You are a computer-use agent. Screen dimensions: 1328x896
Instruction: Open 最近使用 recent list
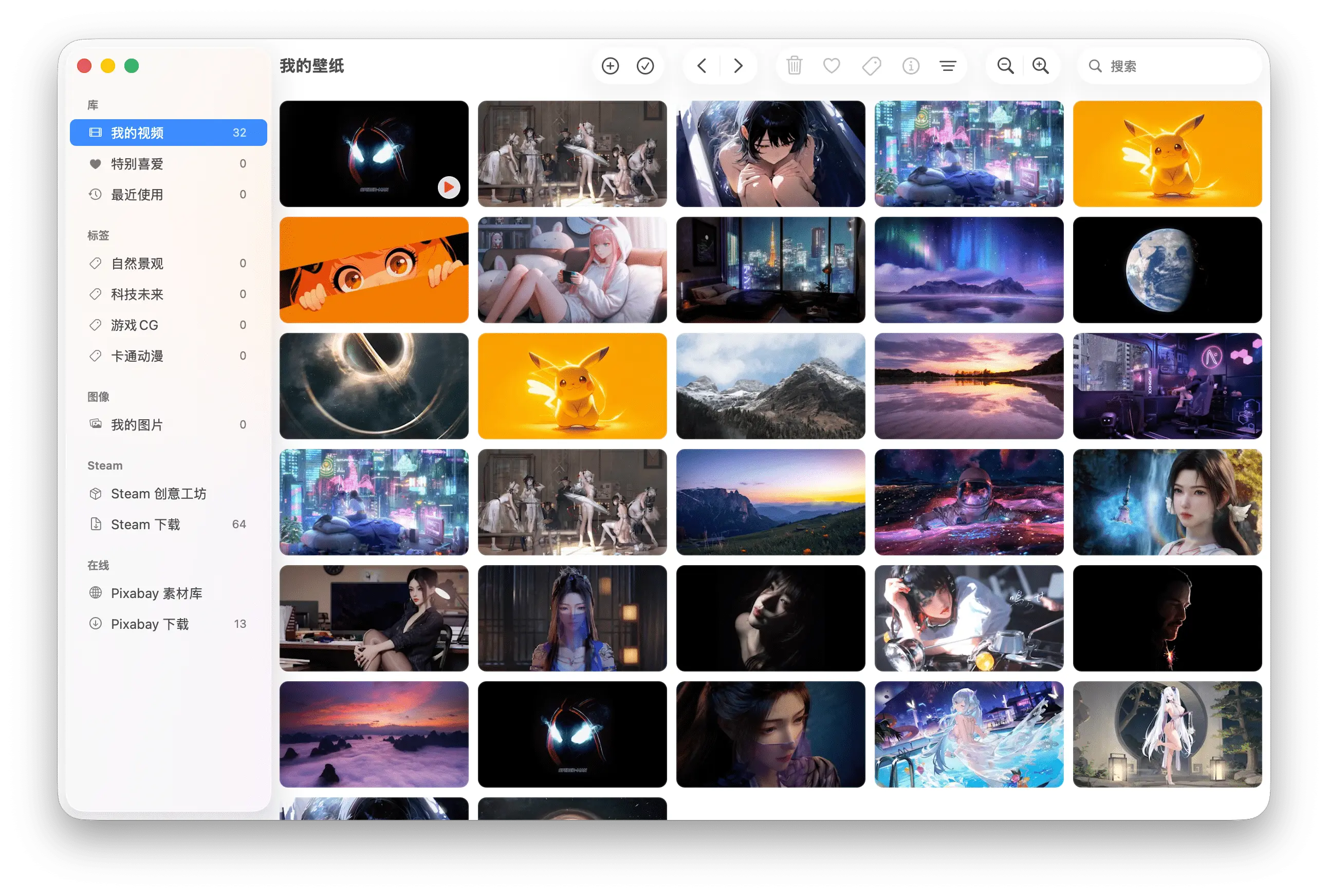pyautogui.click(x=169, y=195)
